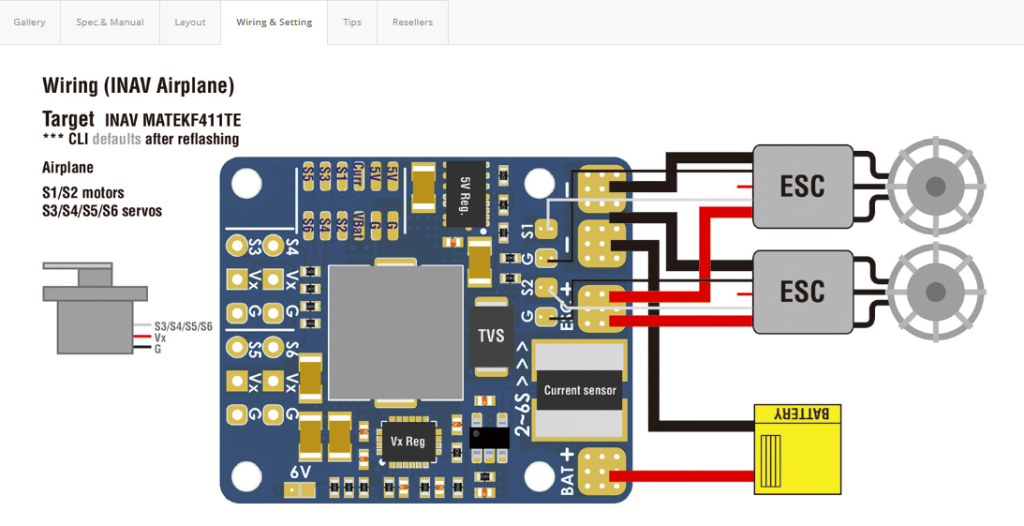This screenshot has height=526, width=1024.
Task: Click the Vx Reg chip
Action: [409, 442]
